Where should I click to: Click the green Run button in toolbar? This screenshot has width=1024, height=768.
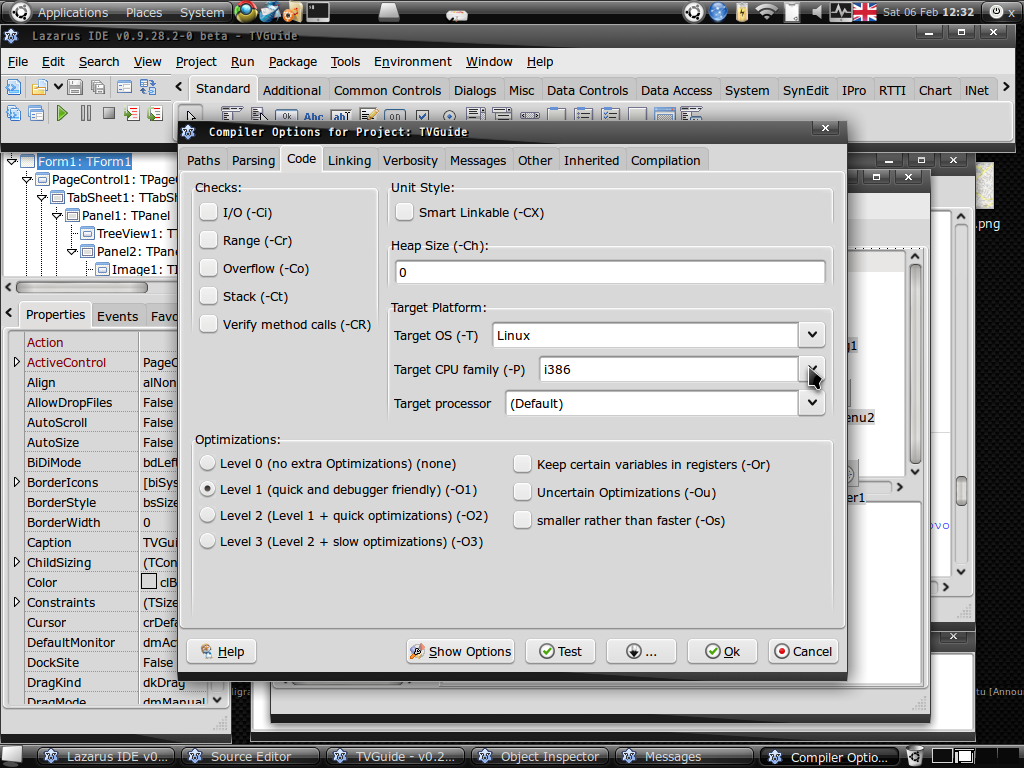[x=62, y=114]
